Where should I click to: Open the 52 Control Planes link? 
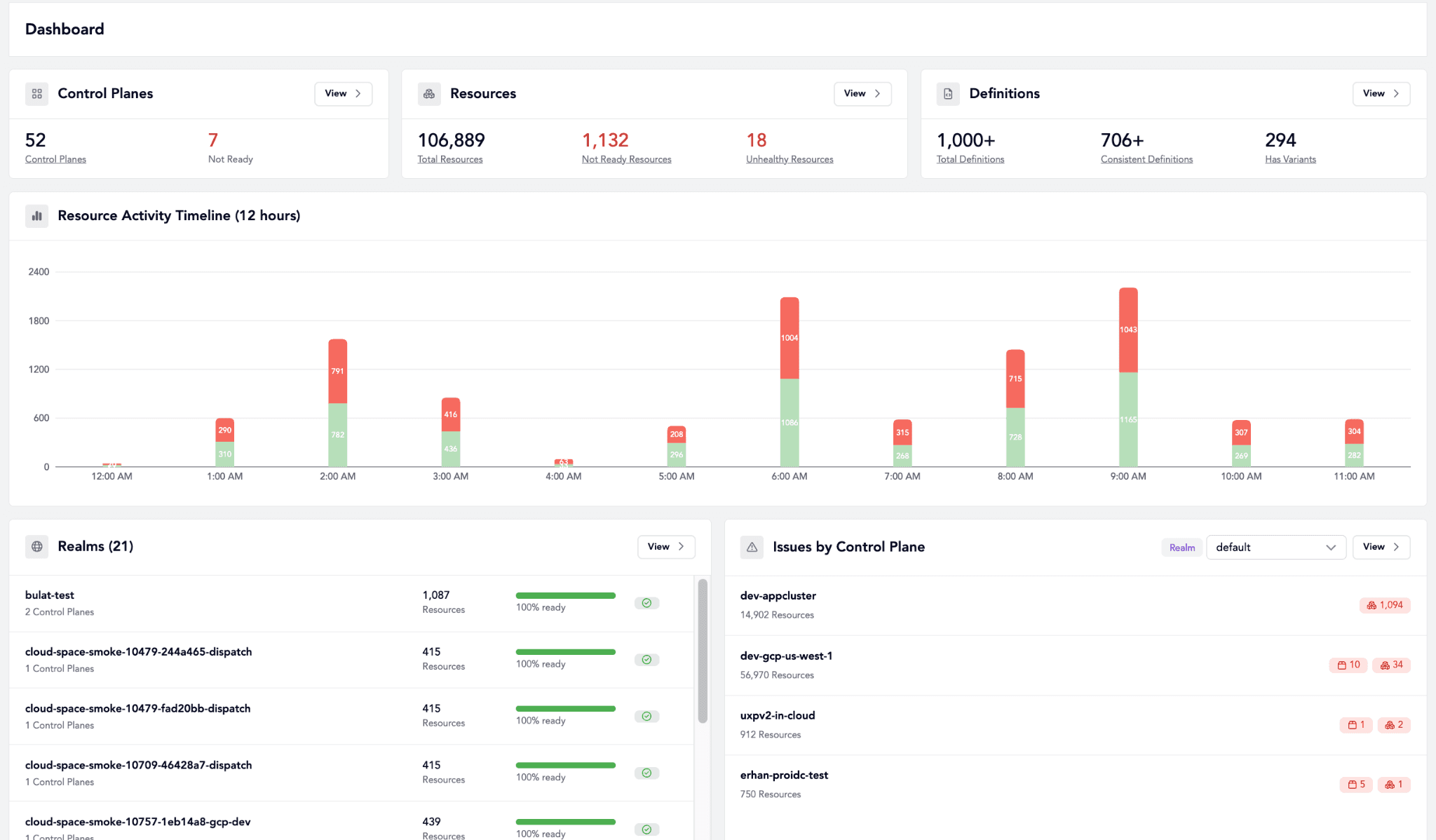tap(55, 159)
